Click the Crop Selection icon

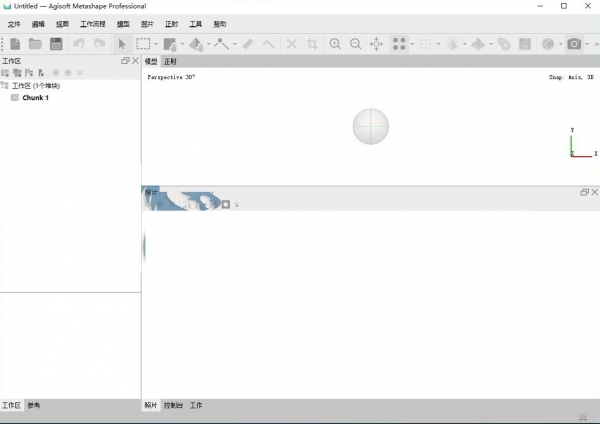point(312,44)
